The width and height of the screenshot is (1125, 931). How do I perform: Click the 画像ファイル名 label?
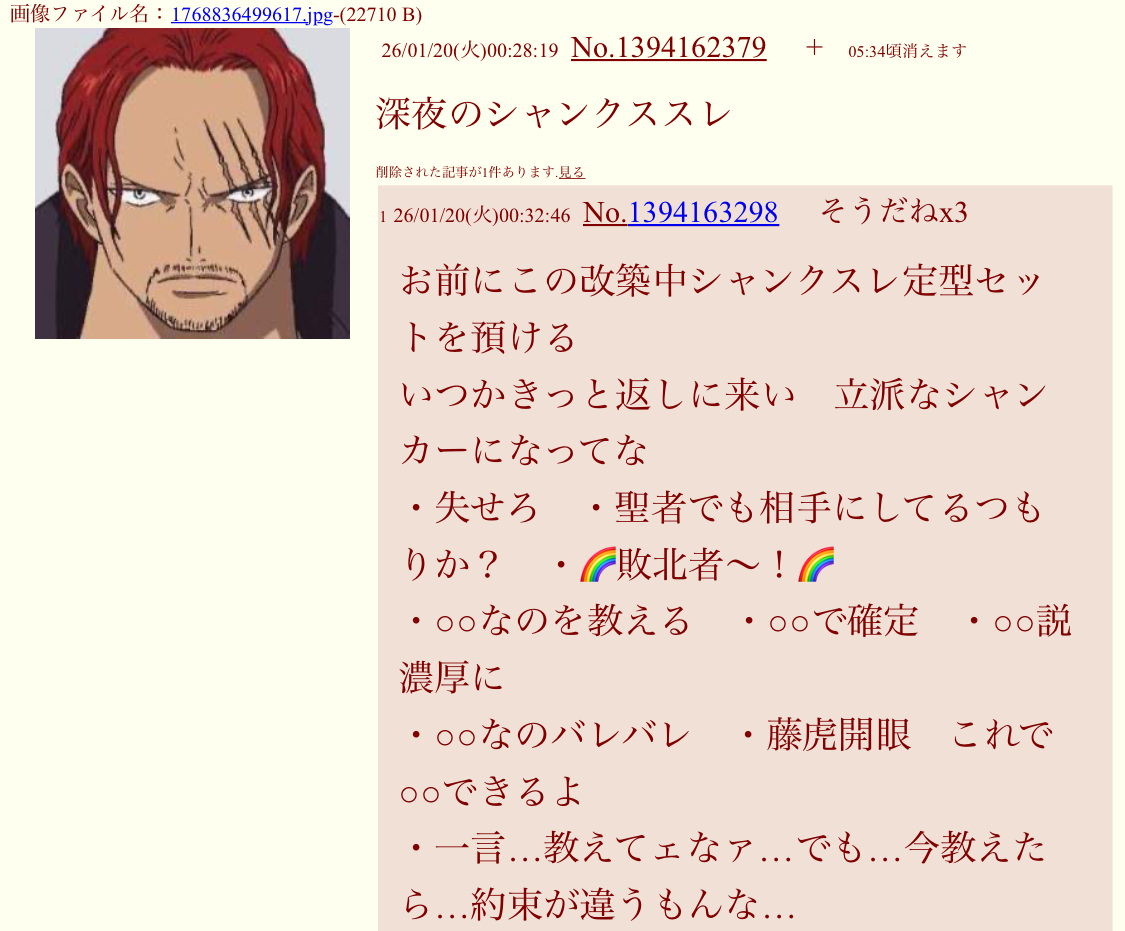79,14
